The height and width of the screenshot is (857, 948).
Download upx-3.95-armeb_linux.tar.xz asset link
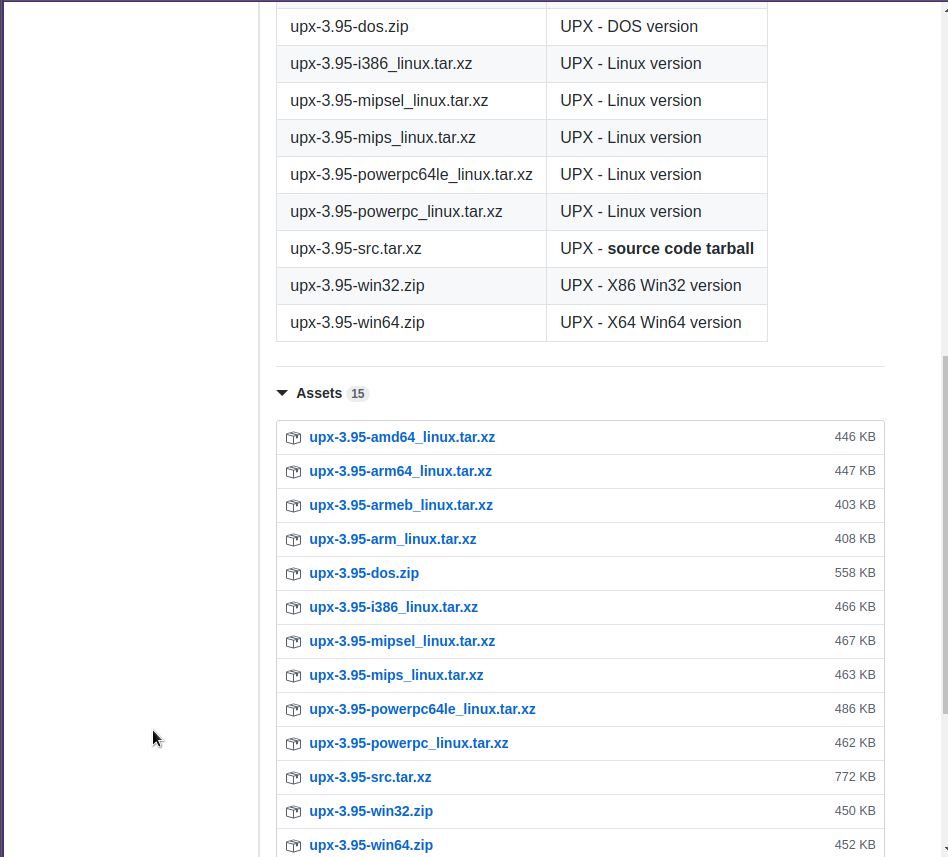401,504
